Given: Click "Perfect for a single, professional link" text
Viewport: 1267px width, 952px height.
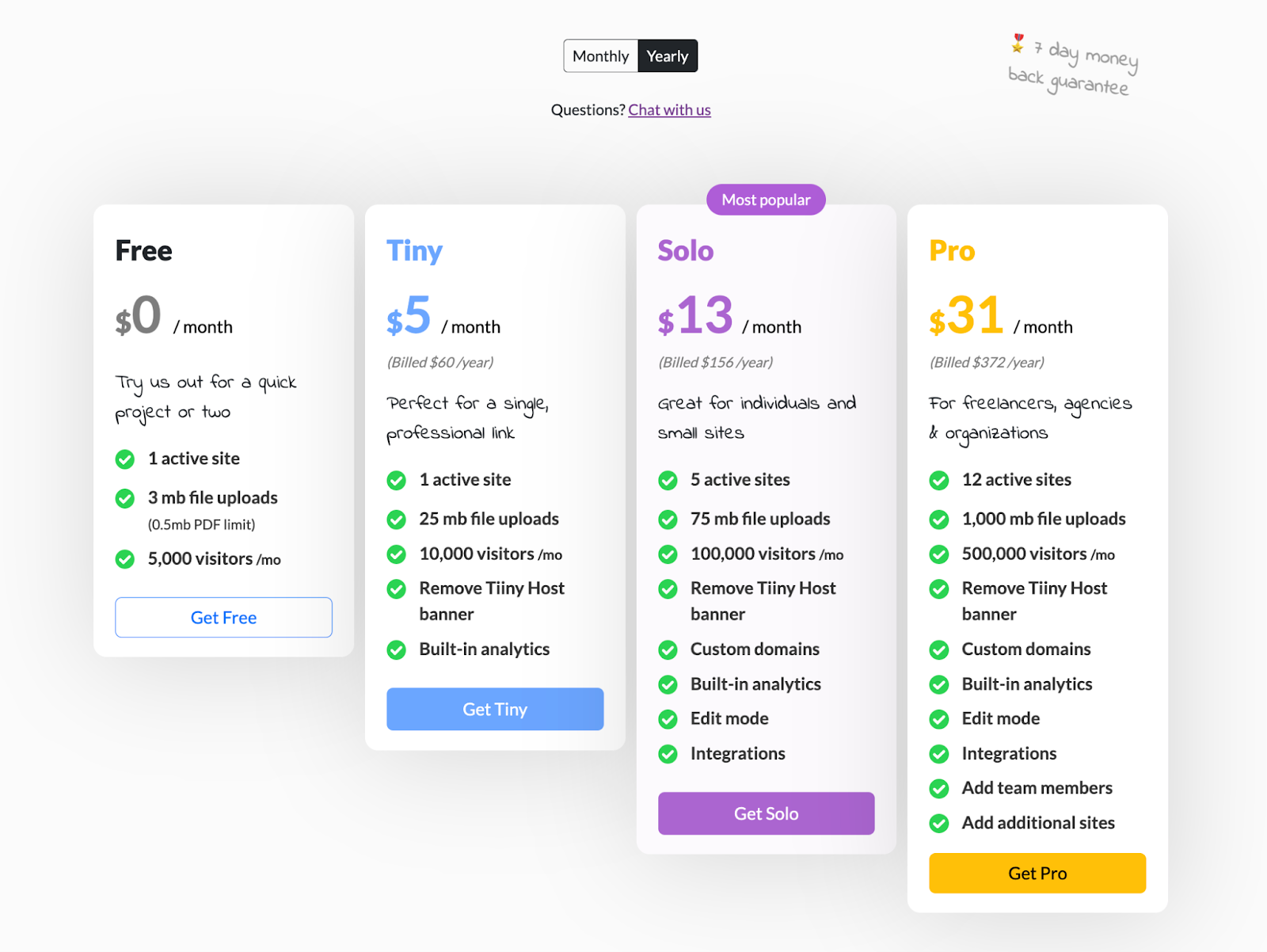Looking at the screenshot, I should pos(467,418).
